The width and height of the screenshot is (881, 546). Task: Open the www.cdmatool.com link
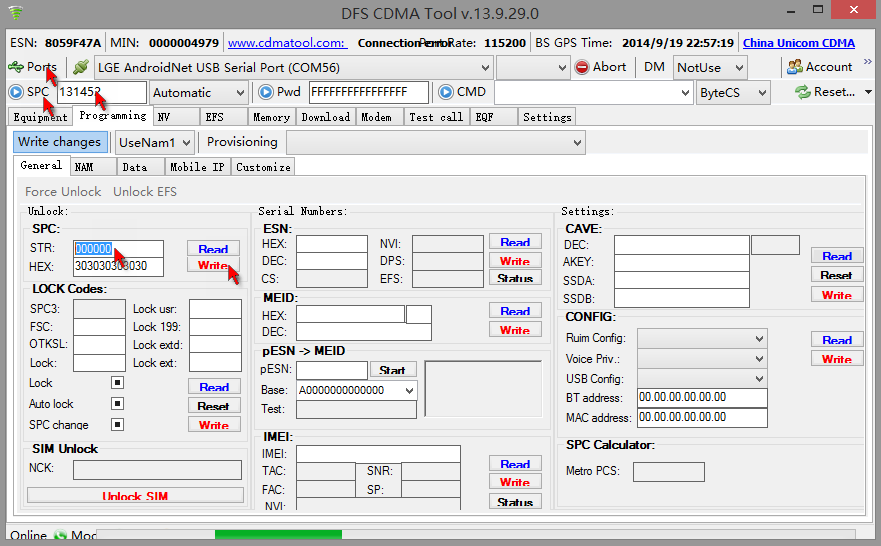[x=287, y=43]
